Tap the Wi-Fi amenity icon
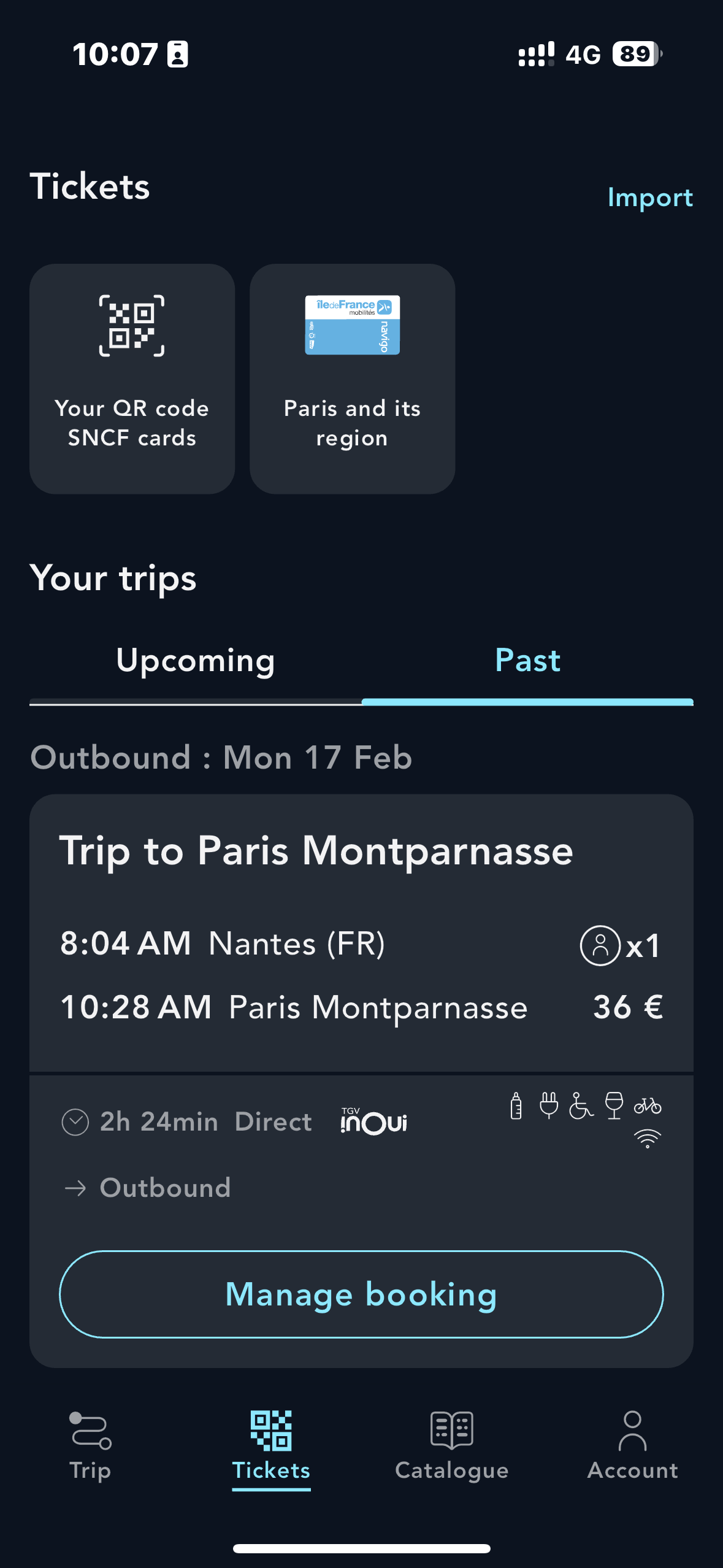 click(x=648, y=1139)
